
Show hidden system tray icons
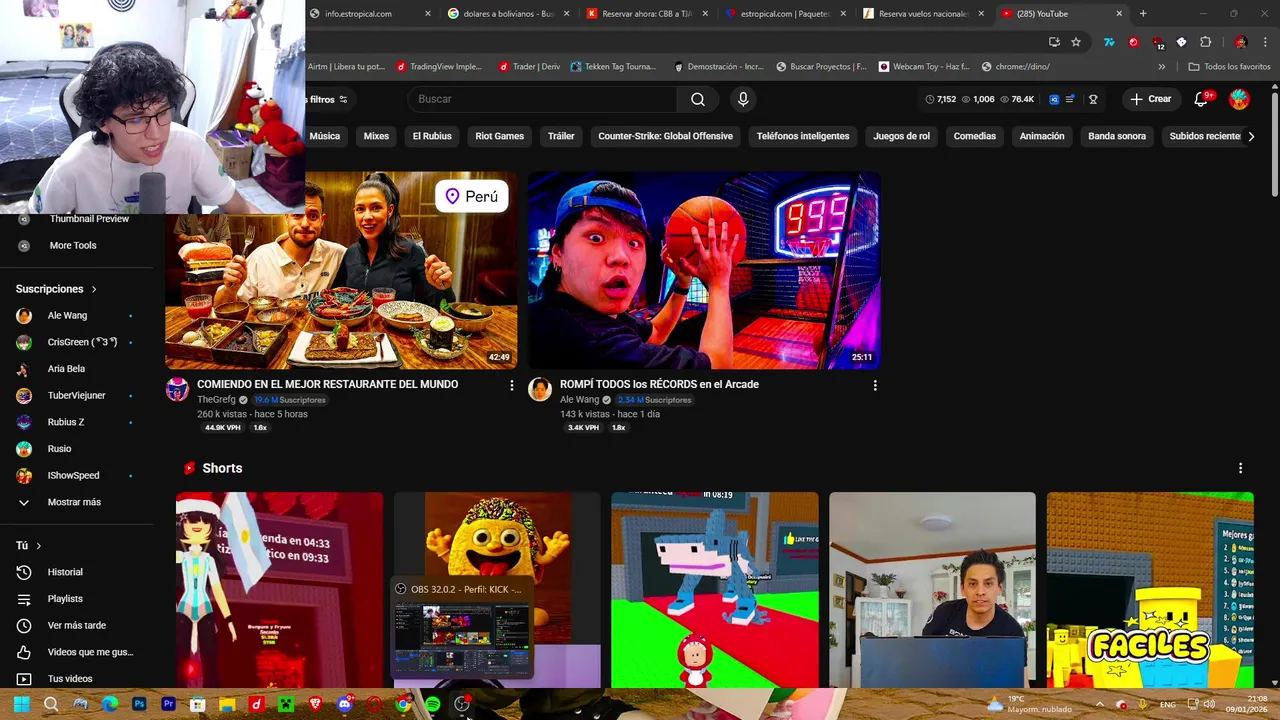tap(1099, 704)
